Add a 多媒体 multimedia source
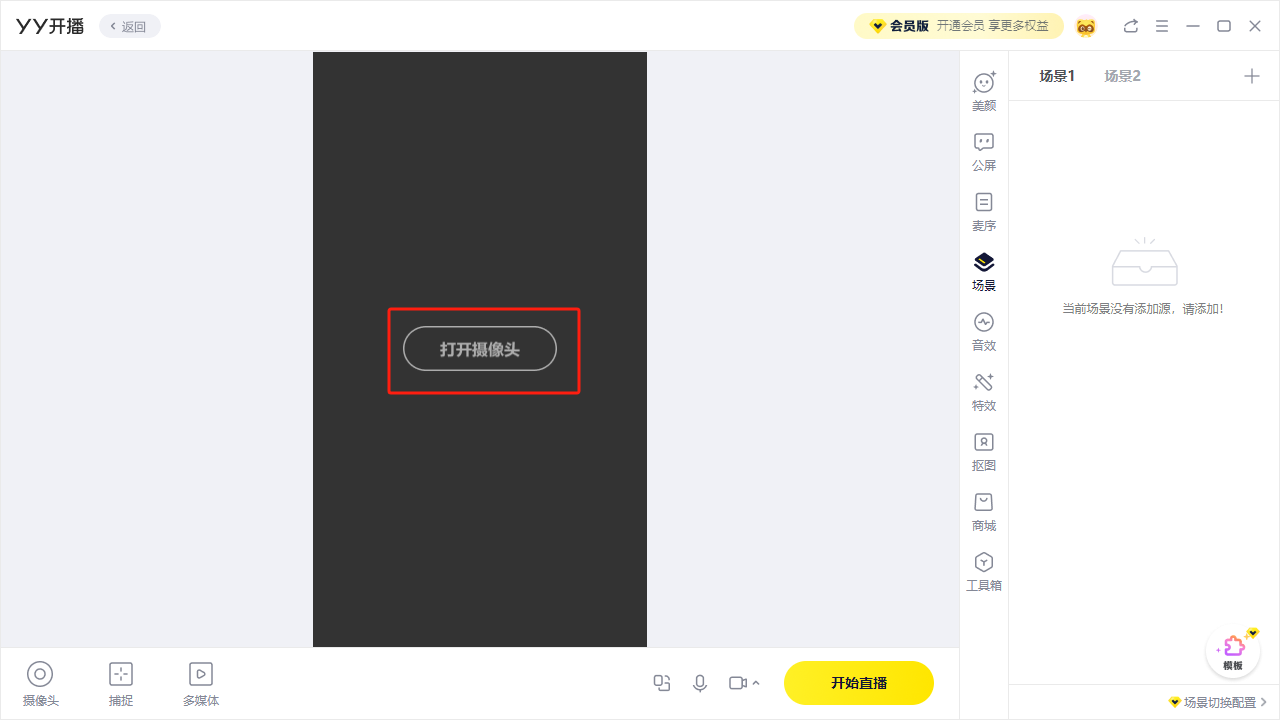Image resolution: width=1280 pixels, height=720 pixels. tap(201, 684)
